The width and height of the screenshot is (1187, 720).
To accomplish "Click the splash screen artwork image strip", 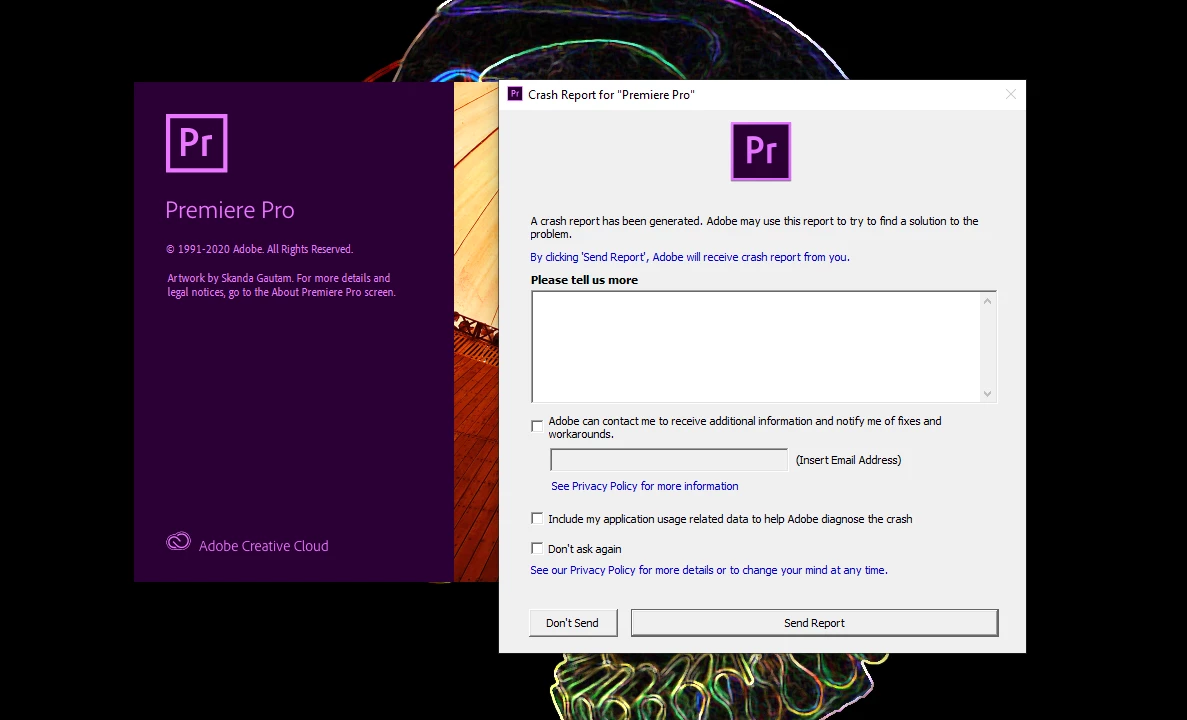I will pyautogui.click(x=476, y=332).
